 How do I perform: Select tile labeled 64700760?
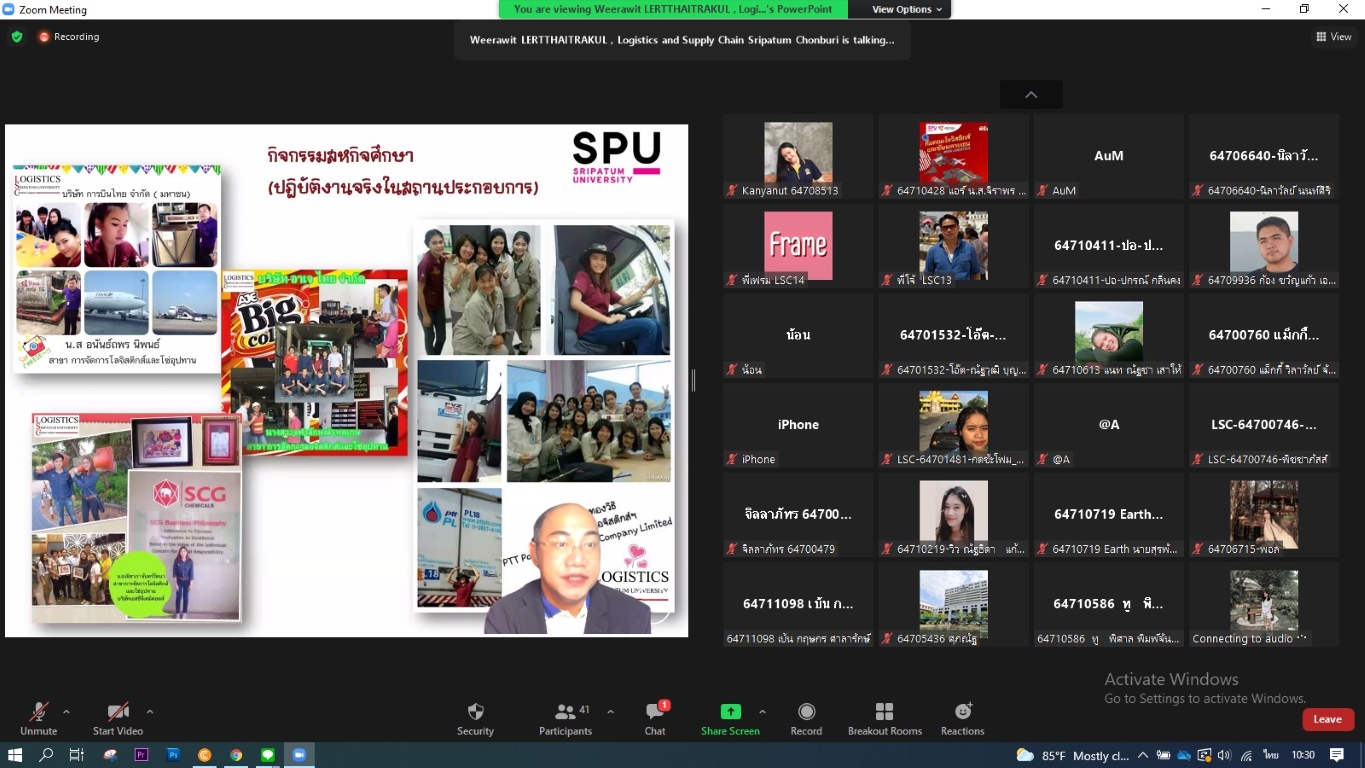click(1264, 335)
